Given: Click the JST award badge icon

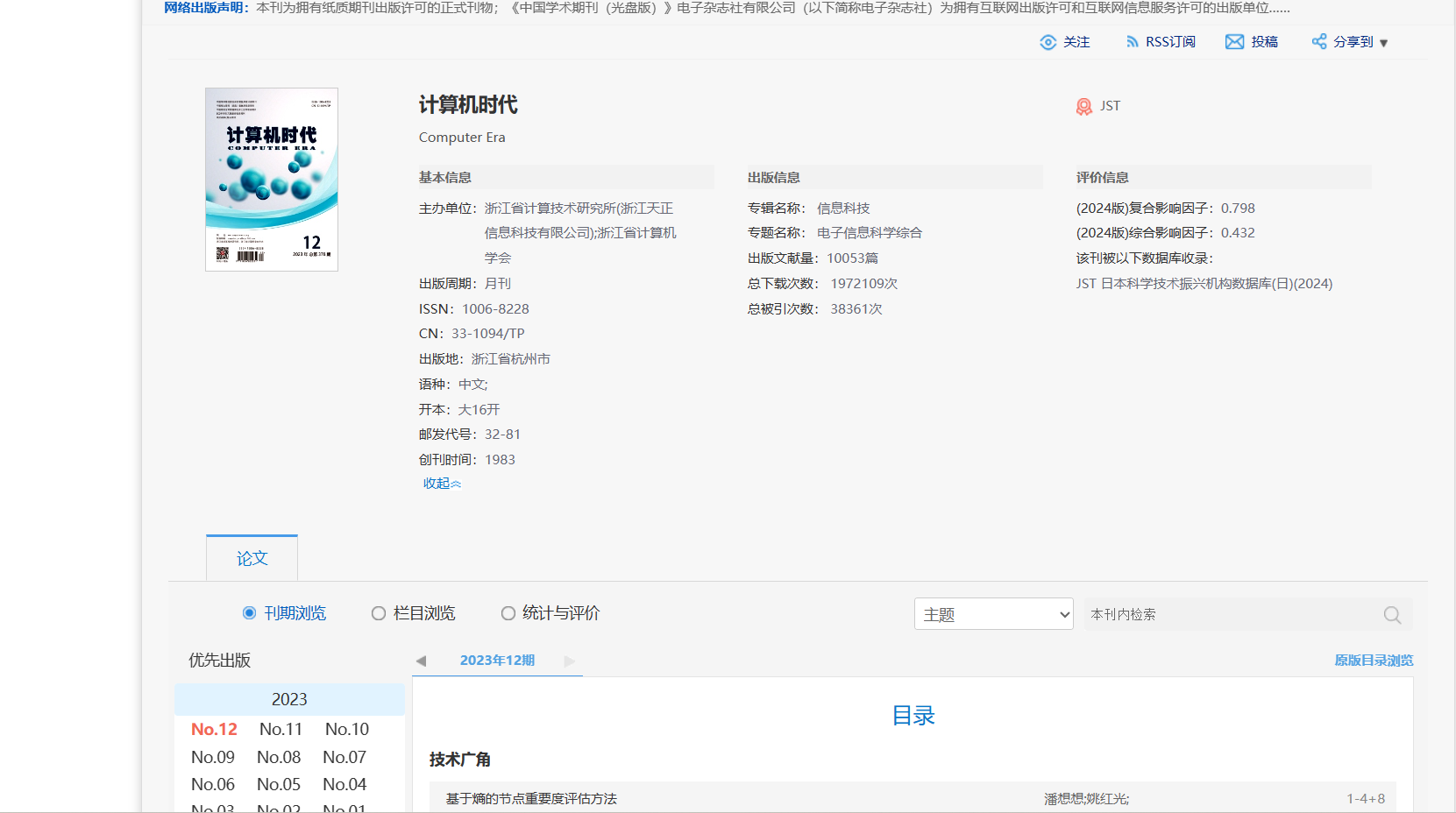Looking at the screenshot, I should pos(1084,106).
